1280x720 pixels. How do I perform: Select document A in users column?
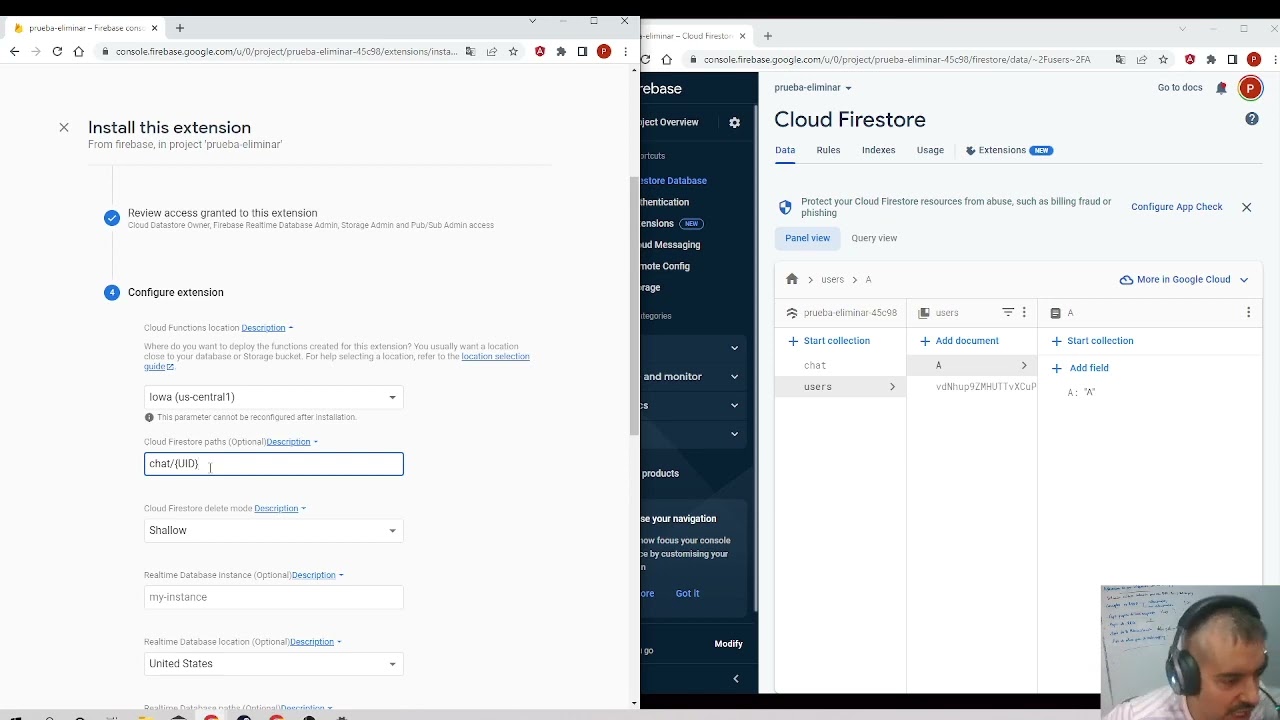(x=972, y=366)
